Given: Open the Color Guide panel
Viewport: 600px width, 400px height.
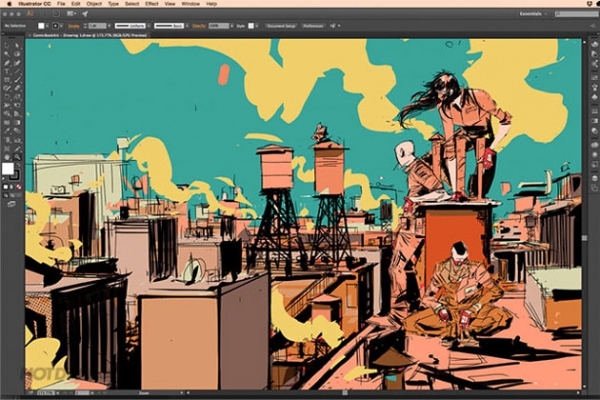Looking at the screenshot, I should point(594,54).
